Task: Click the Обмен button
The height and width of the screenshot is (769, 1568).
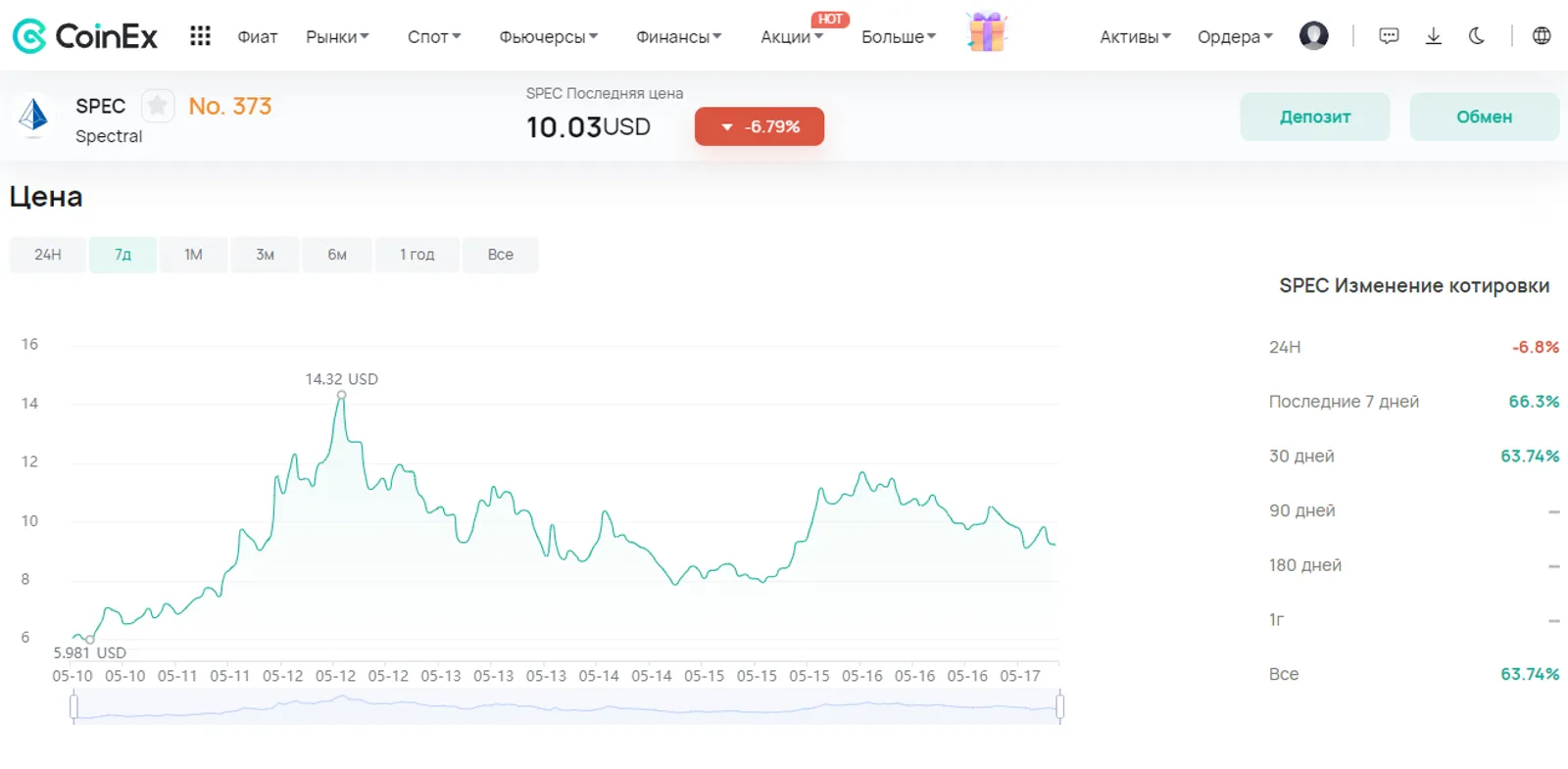Action: (1484, 117)
